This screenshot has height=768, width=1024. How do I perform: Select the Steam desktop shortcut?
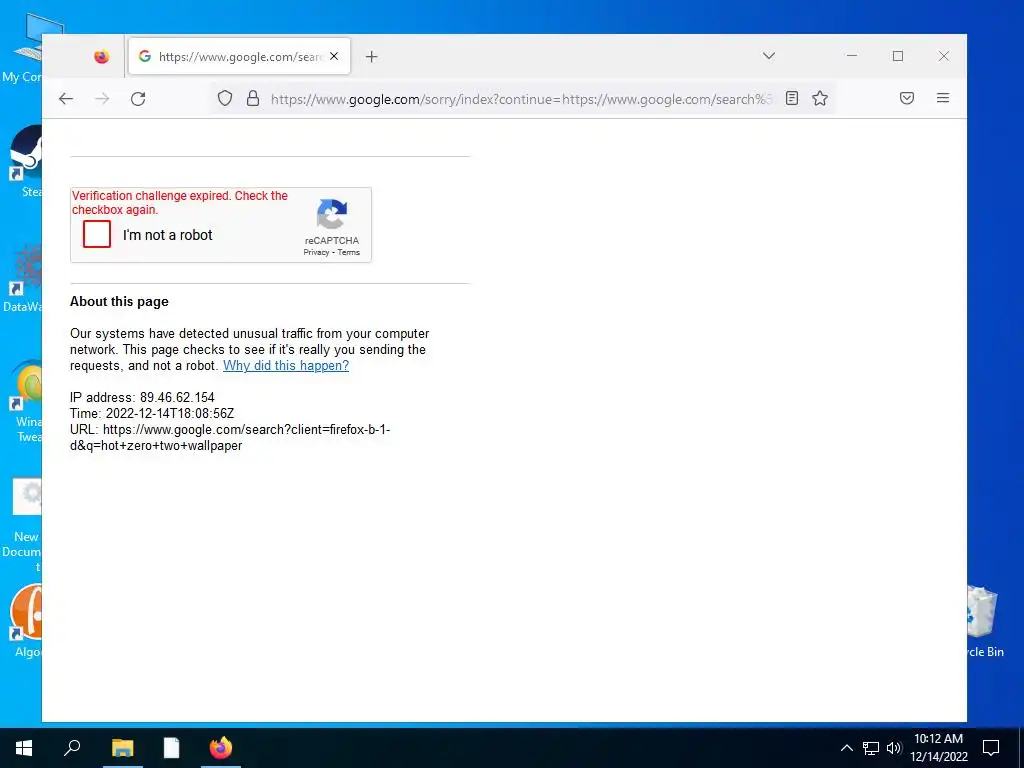[x=25, y=161]
